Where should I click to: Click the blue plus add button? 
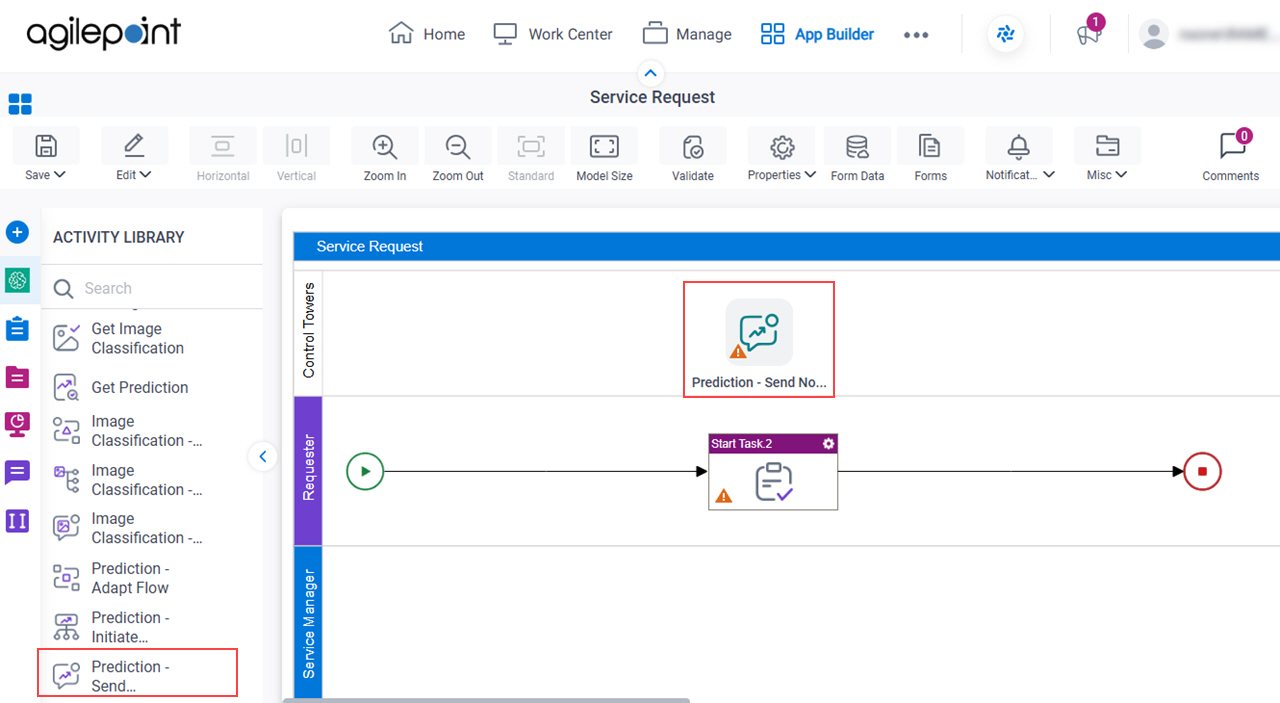pos(17,233)
